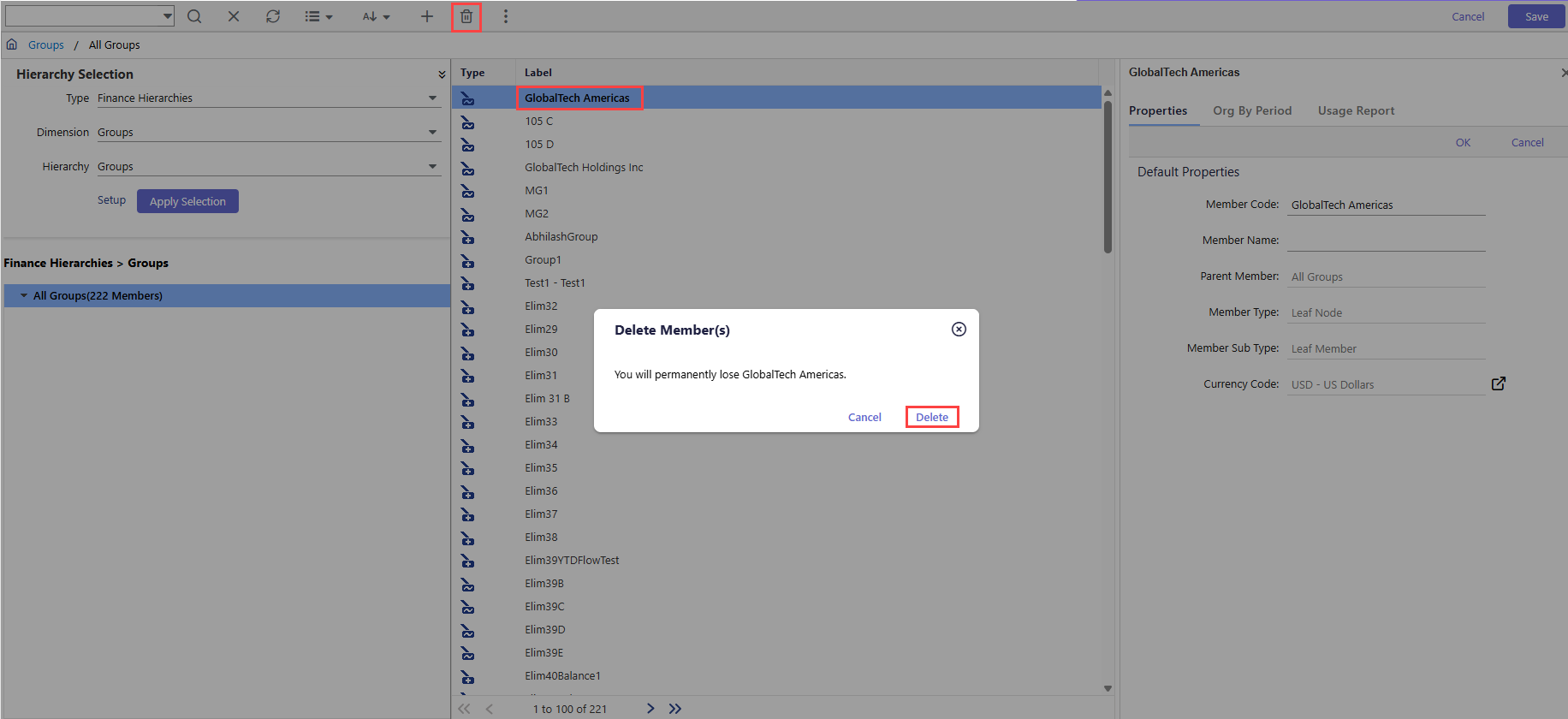Collapse the Hierarchy Selection panel
Viewport: 1568px width, 719px height.
tap(442, 74)
